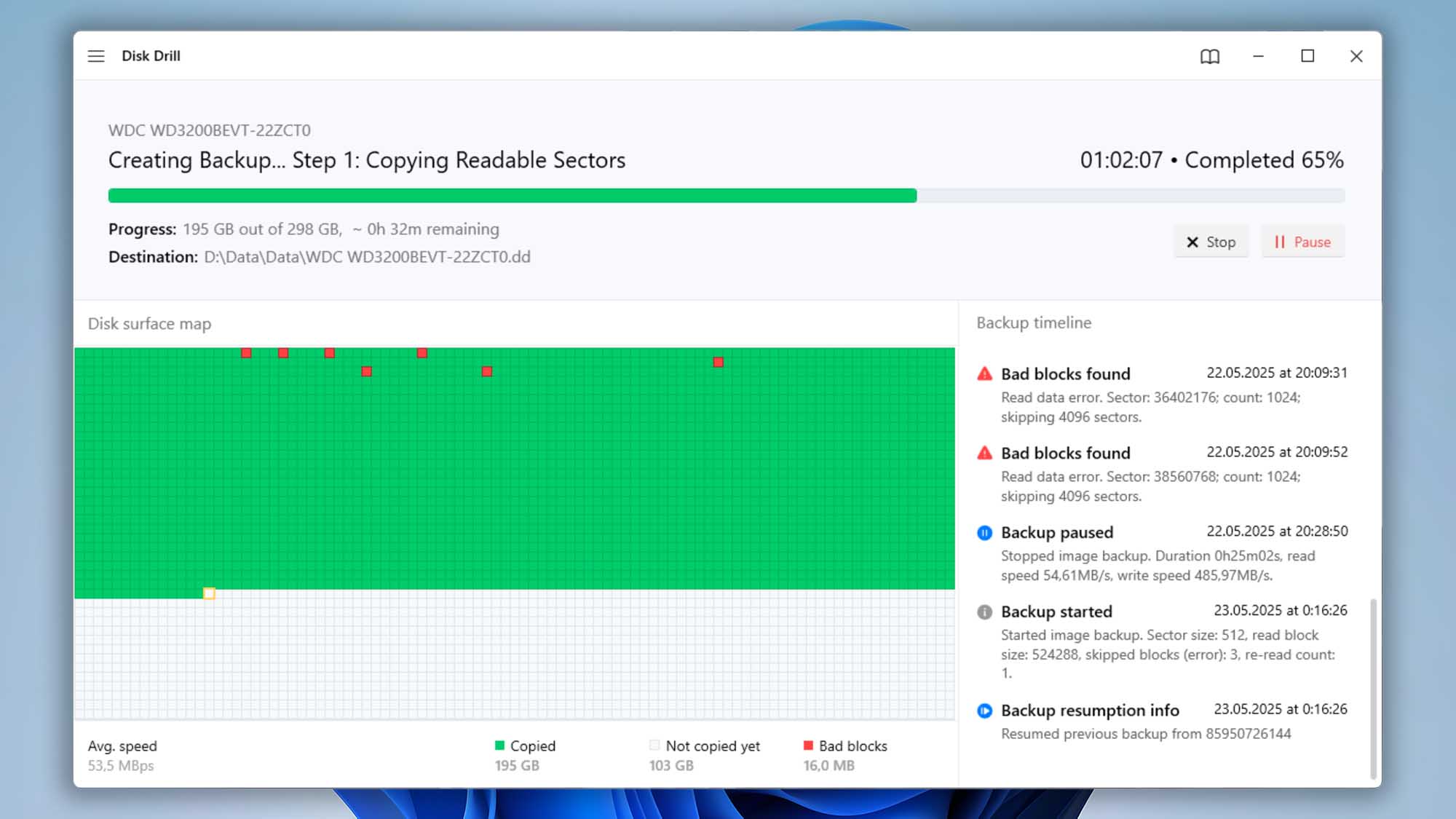The width and height of the screenshot is (1456, 819).
Task: Pause the backup process
Action: (x=1302, y=242)
